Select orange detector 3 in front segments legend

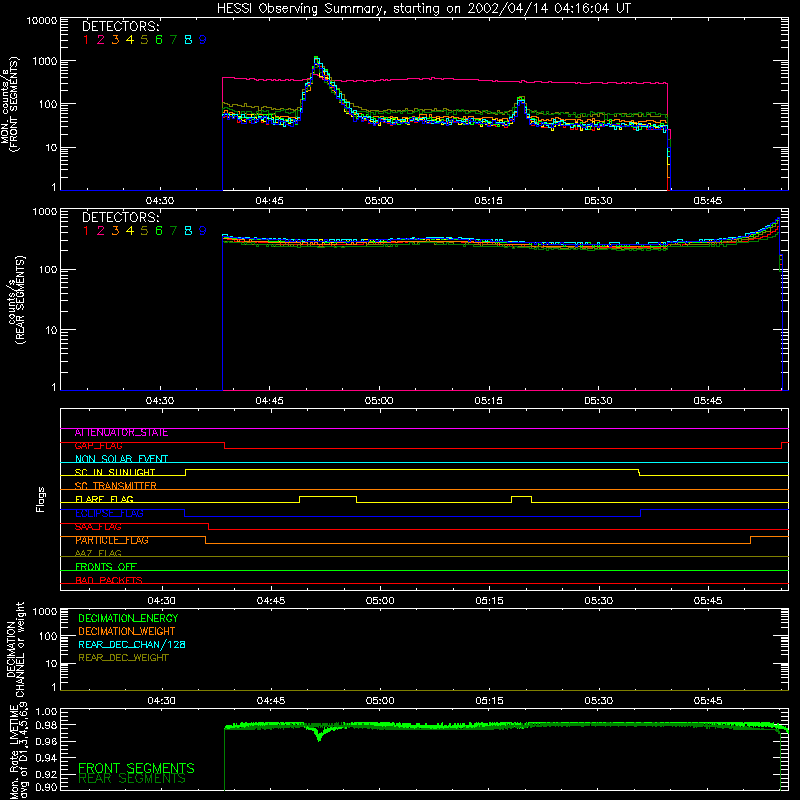coord(115,40)
